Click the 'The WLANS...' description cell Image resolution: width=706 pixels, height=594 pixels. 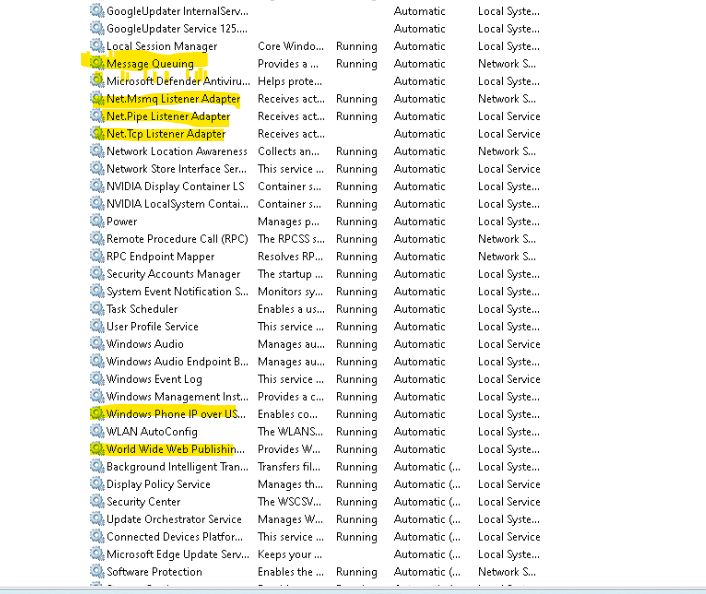(290, 432)
